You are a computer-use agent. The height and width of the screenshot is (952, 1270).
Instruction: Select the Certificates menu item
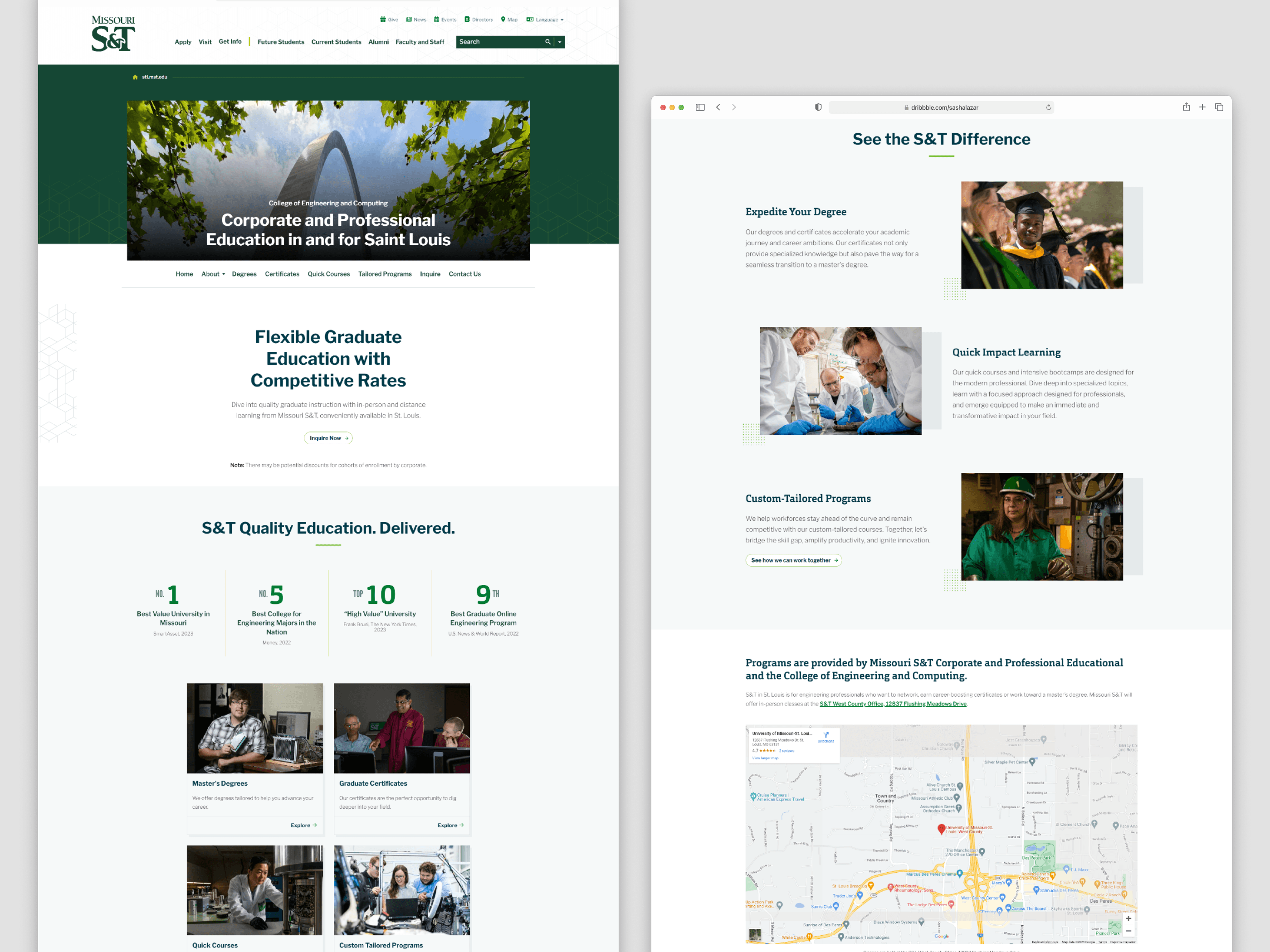click(x=282, y=274)
